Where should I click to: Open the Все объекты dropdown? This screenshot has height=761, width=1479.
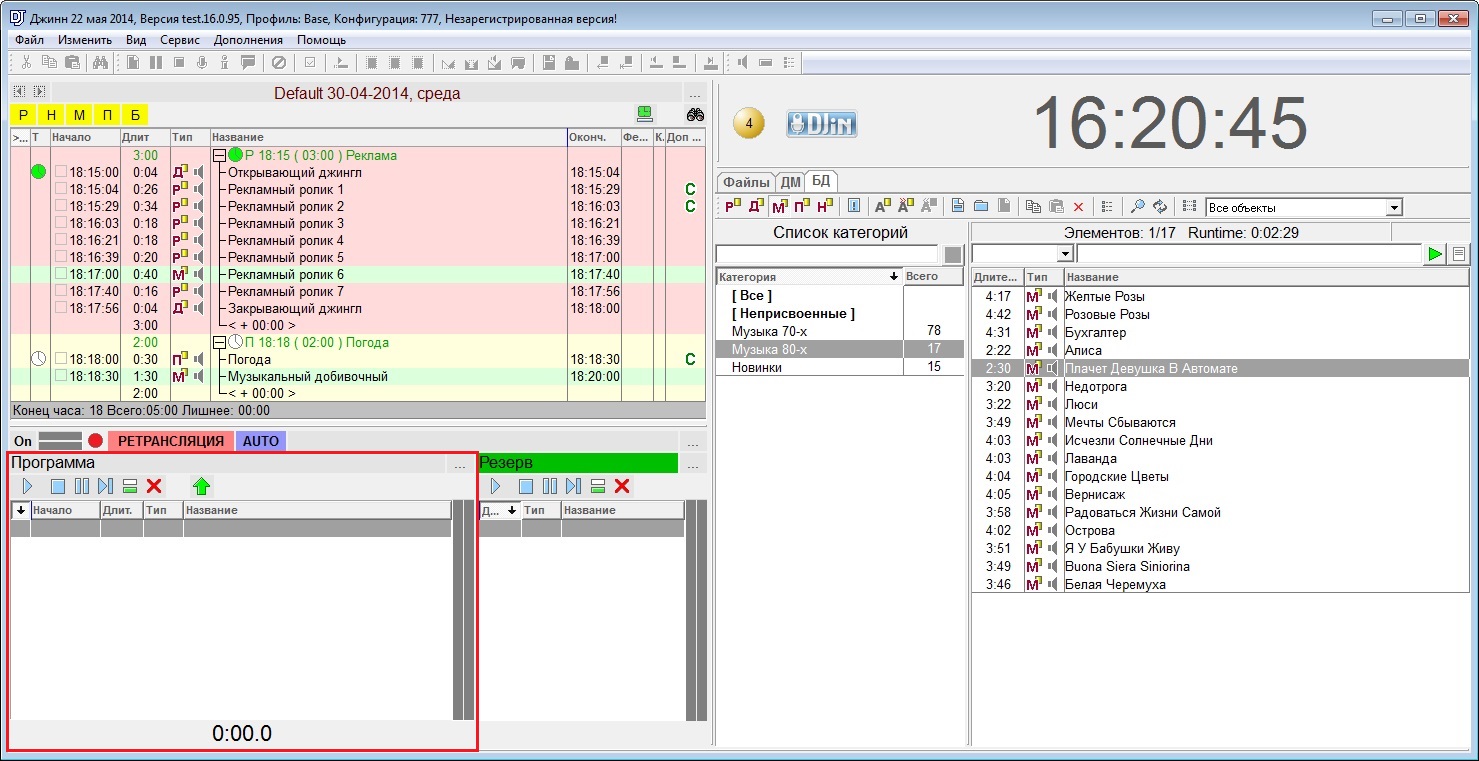1394,207
